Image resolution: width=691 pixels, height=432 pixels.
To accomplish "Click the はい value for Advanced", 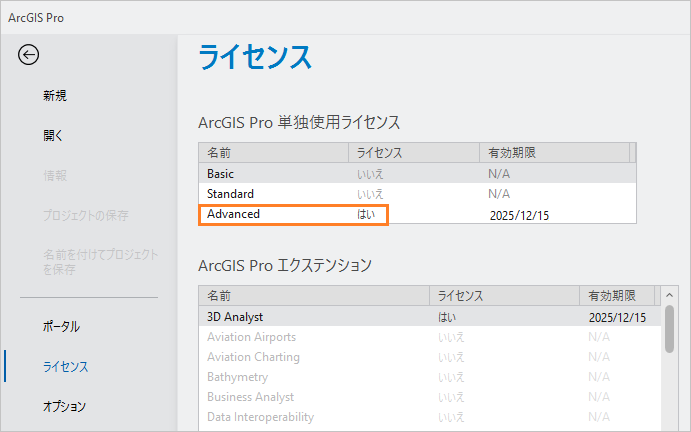I will tap(366, 214).
